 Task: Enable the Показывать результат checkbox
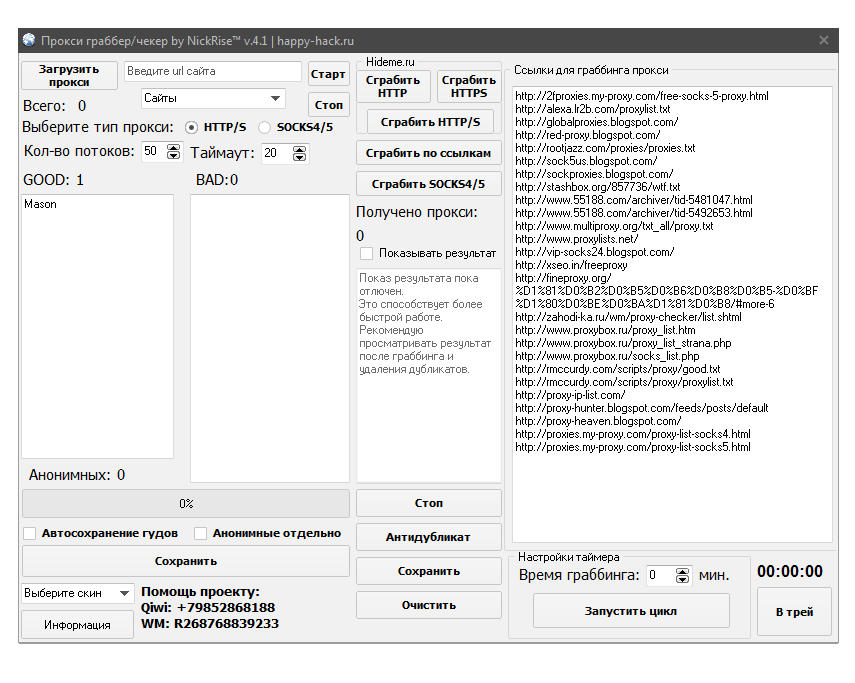[367, 253]
